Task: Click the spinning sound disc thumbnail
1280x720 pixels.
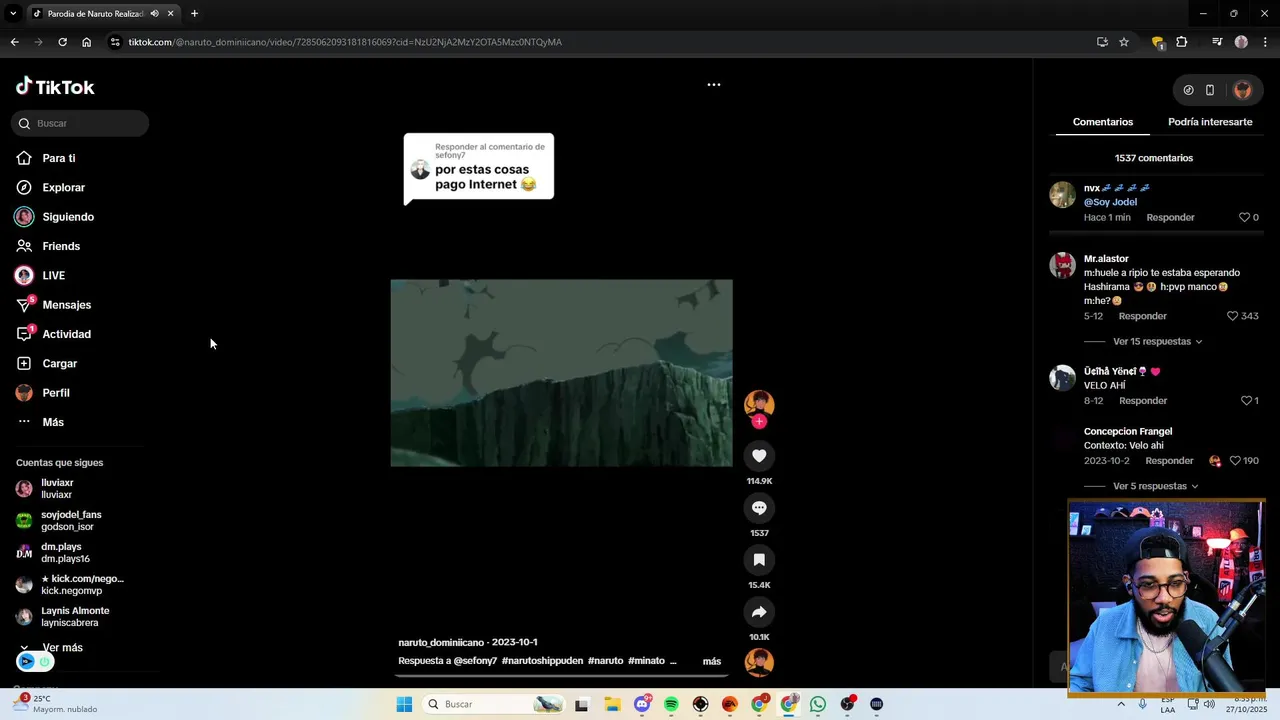Action: point(759,662)
